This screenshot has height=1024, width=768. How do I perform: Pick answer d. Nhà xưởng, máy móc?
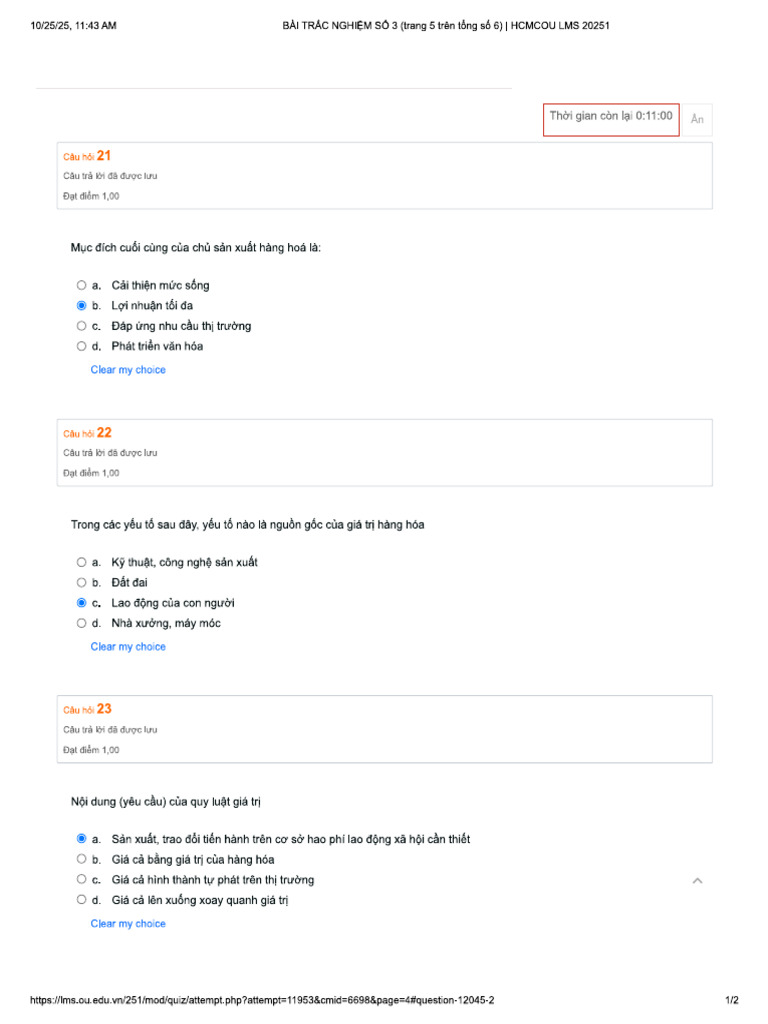pyautogui.click(x=82, y=623)
